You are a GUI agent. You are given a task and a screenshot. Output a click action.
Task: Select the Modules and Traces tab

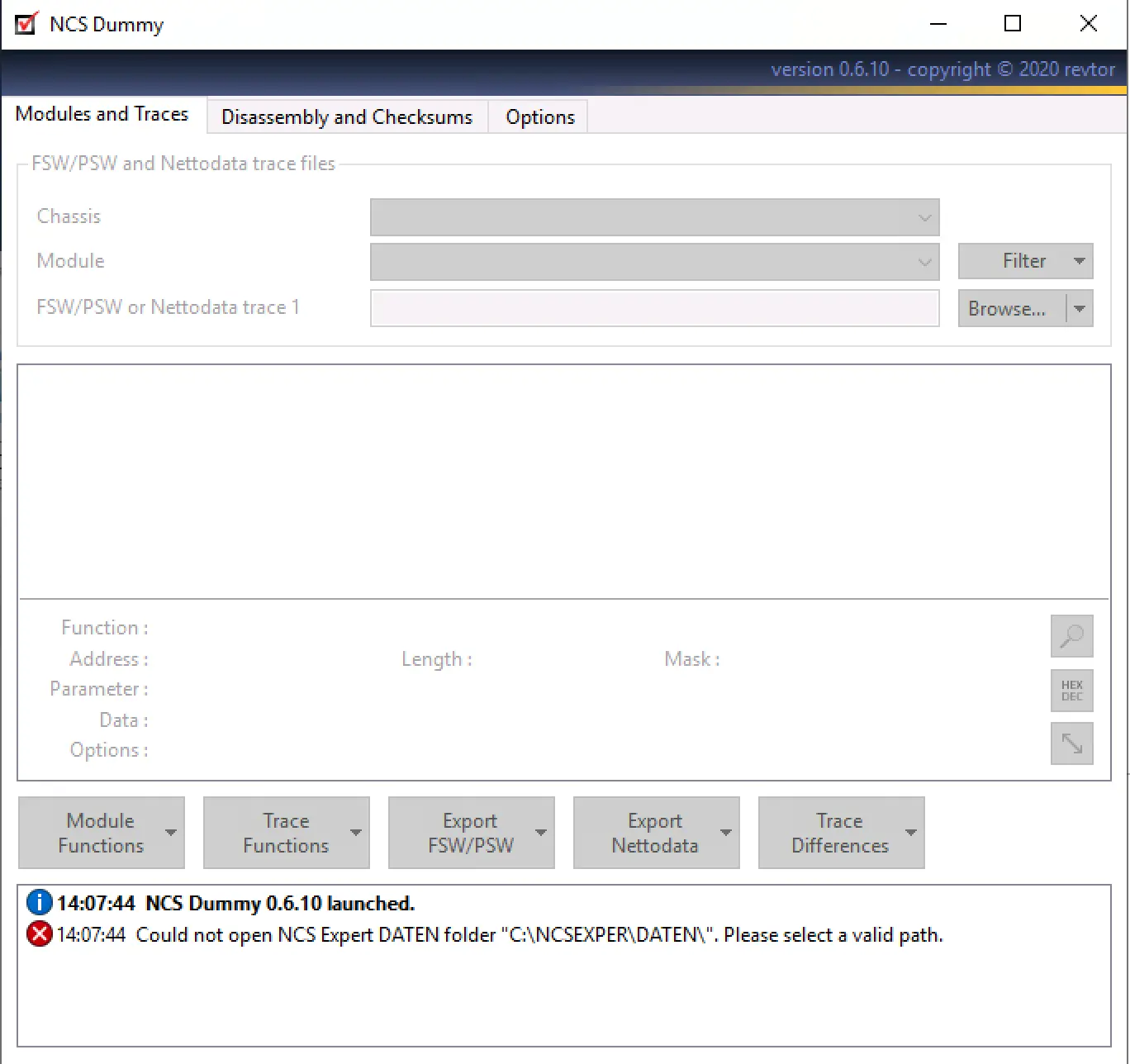click(x=102, y=114)
